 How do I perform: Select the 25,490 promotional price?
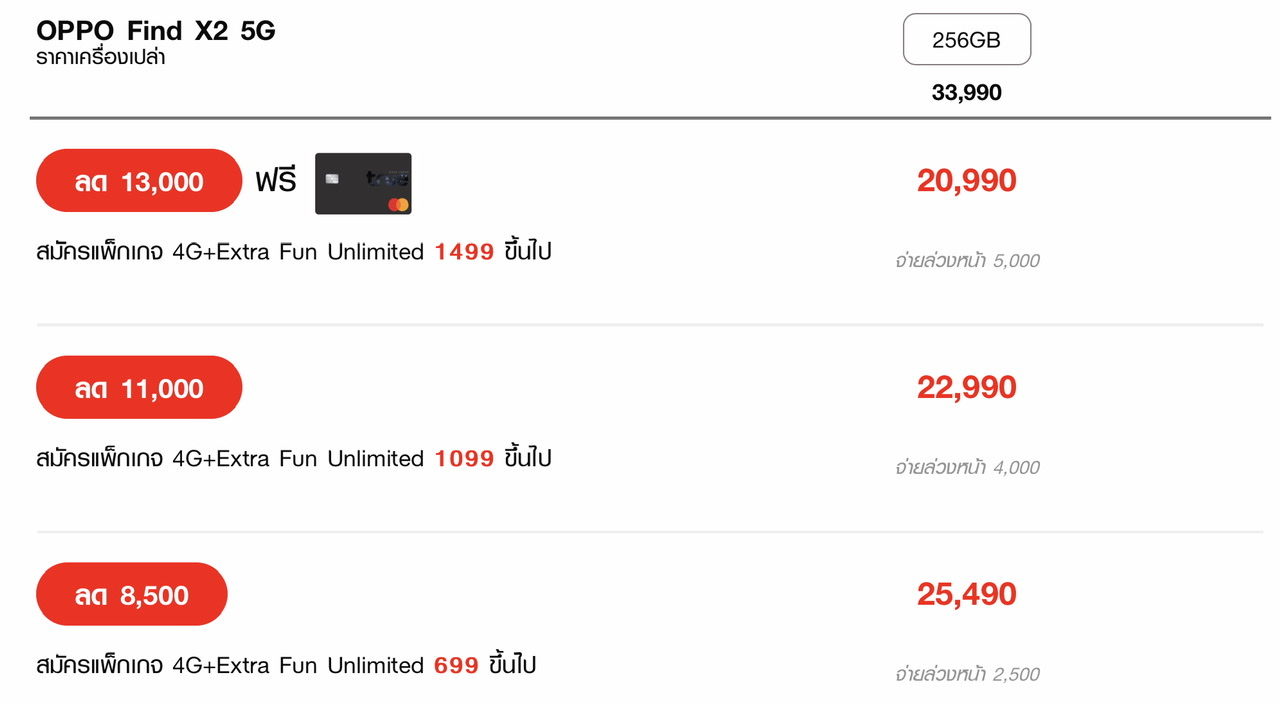[966, 595]
